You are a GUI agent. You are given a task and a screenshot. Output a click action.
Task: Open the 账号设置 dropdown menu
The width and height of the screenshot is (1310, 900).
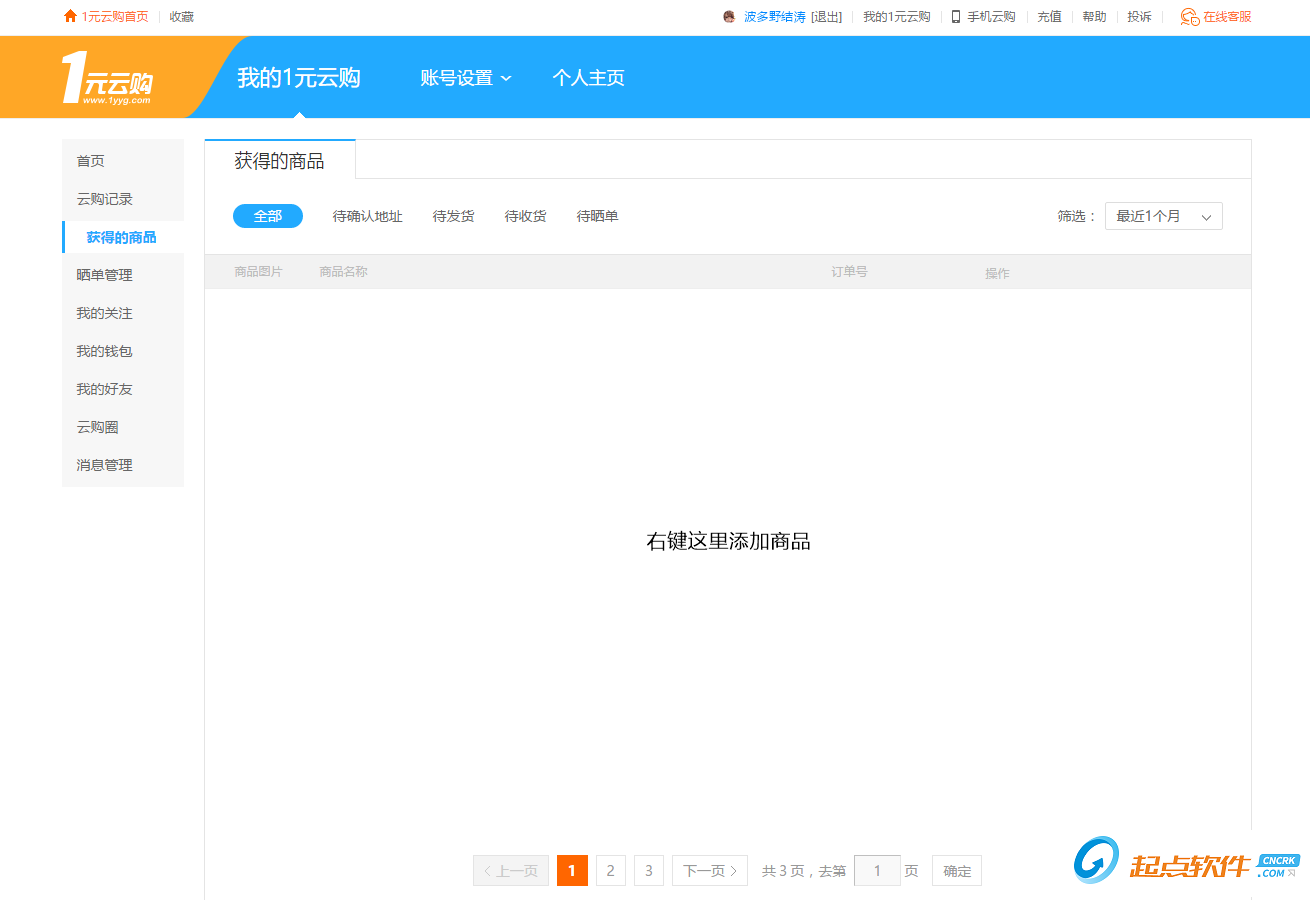(466, 78)
